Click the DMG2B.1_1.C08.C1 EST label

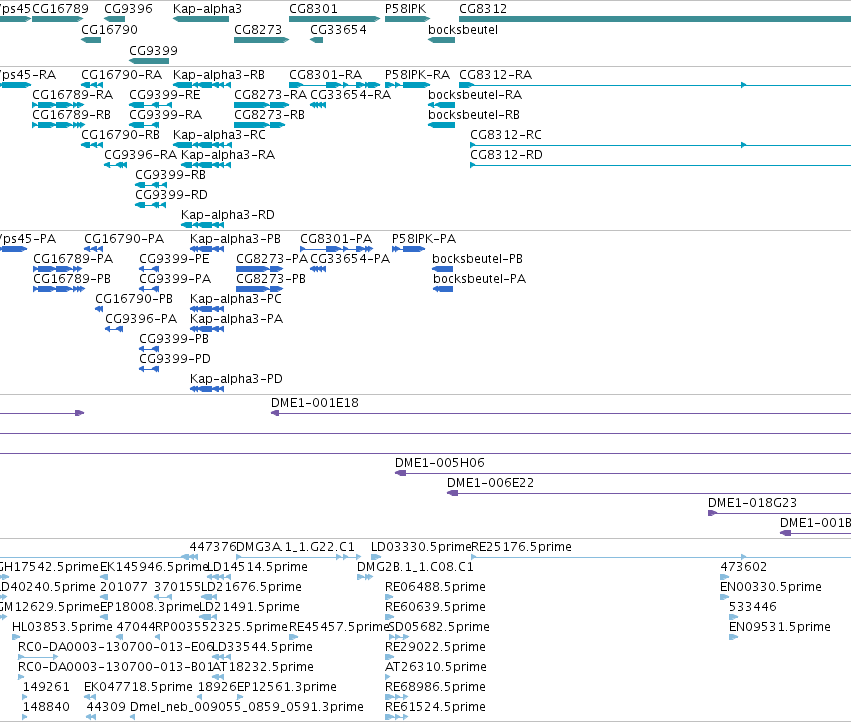[x=415, y=567]
